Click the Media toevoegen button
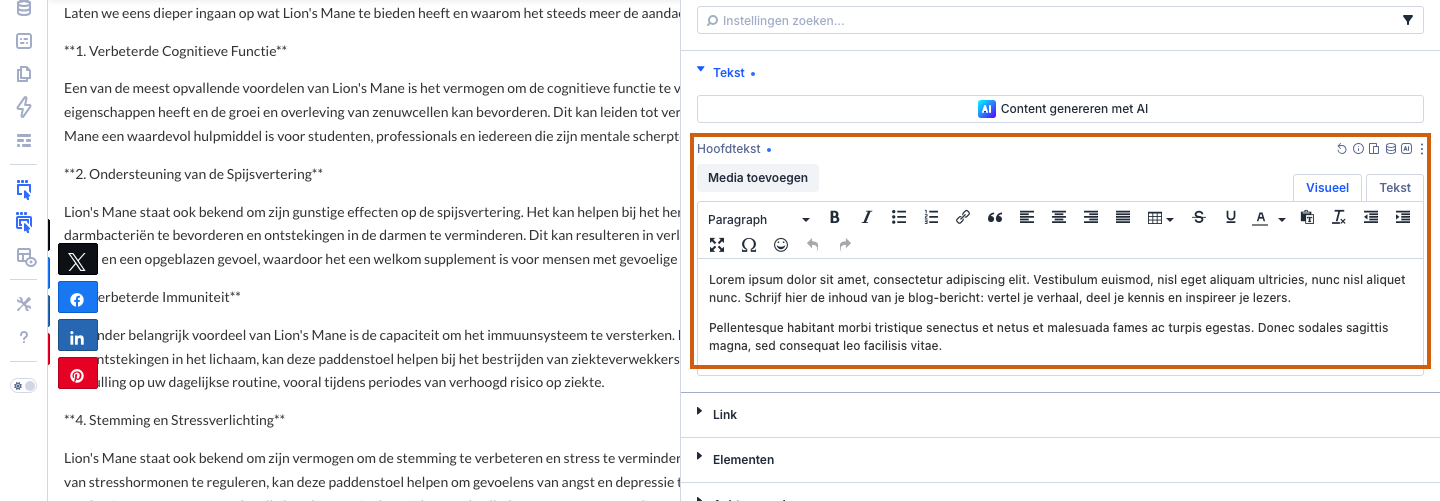Screen dimensions: 1440x501 [x=758, y=178]
